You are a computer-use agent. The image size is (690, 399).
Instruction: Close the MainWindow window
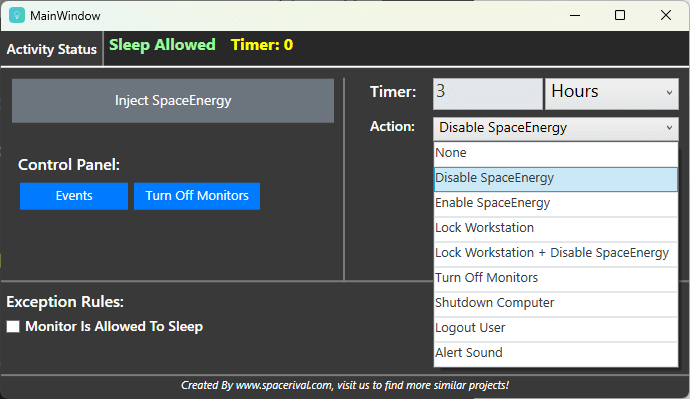(666, 15)
